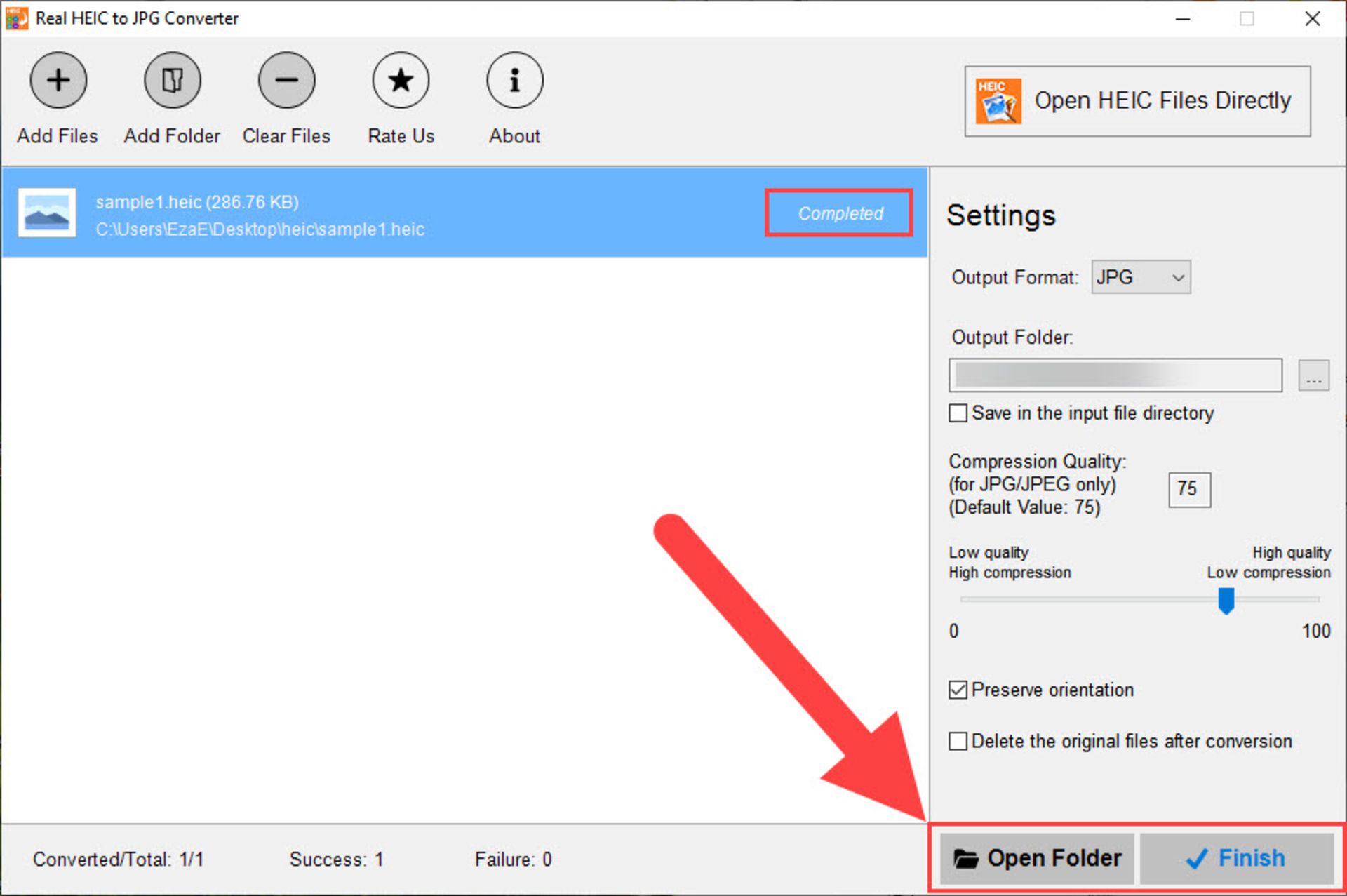Click the HEIC icon in Open HEIC Files Directly

click(x=998, y=101)
